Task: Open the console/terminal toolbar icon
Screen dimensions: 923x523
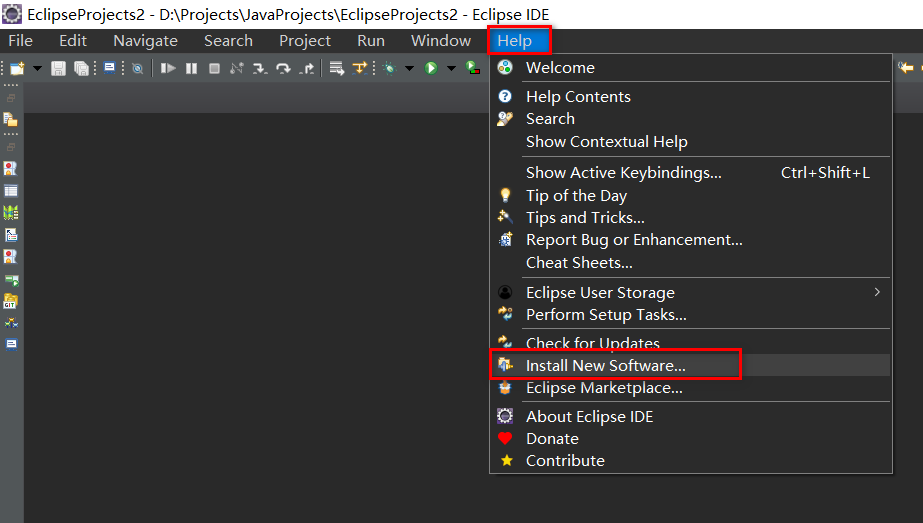Action: [109, 68]
